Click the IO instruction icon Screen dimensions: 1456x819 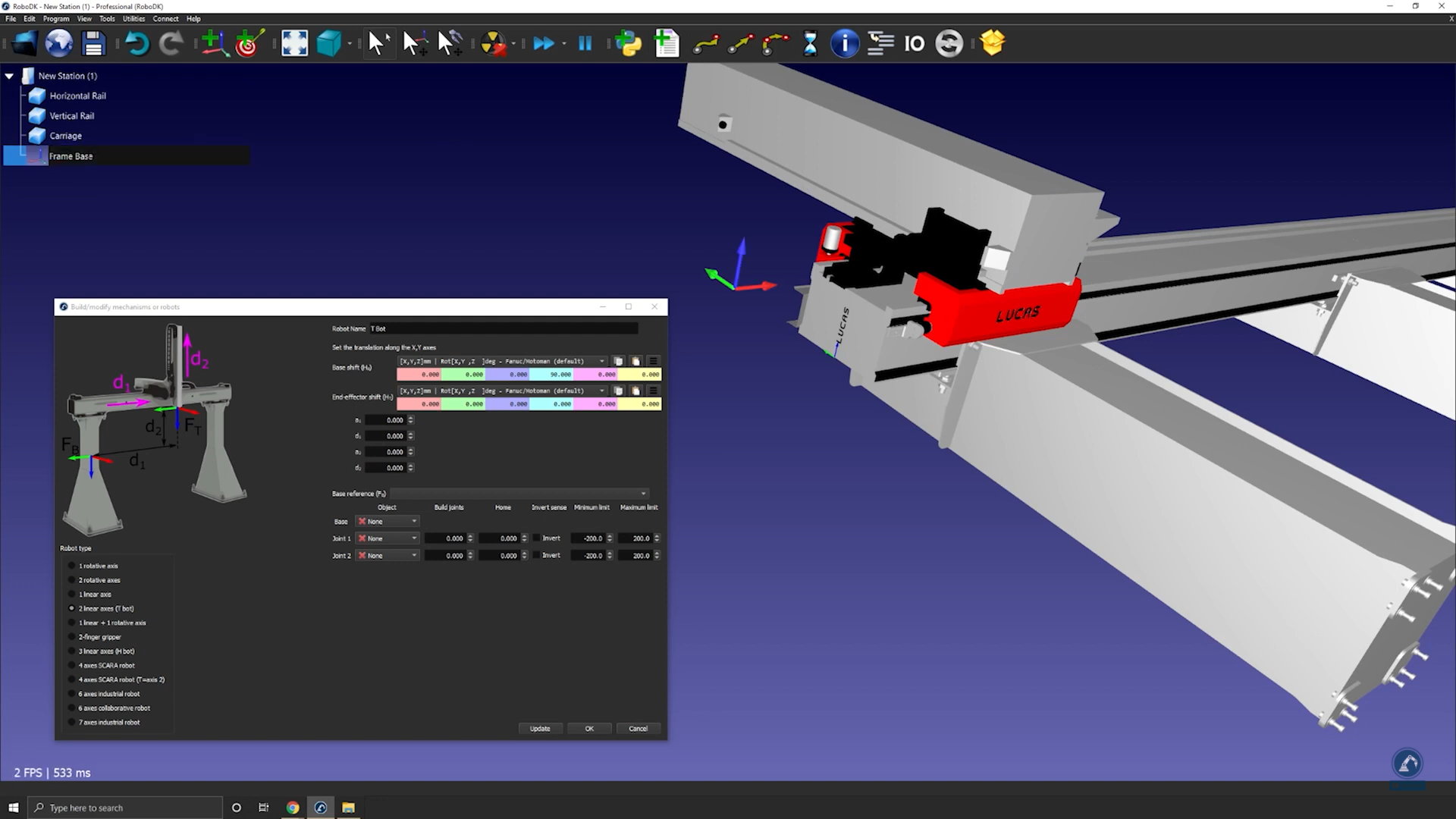point(914,43)
